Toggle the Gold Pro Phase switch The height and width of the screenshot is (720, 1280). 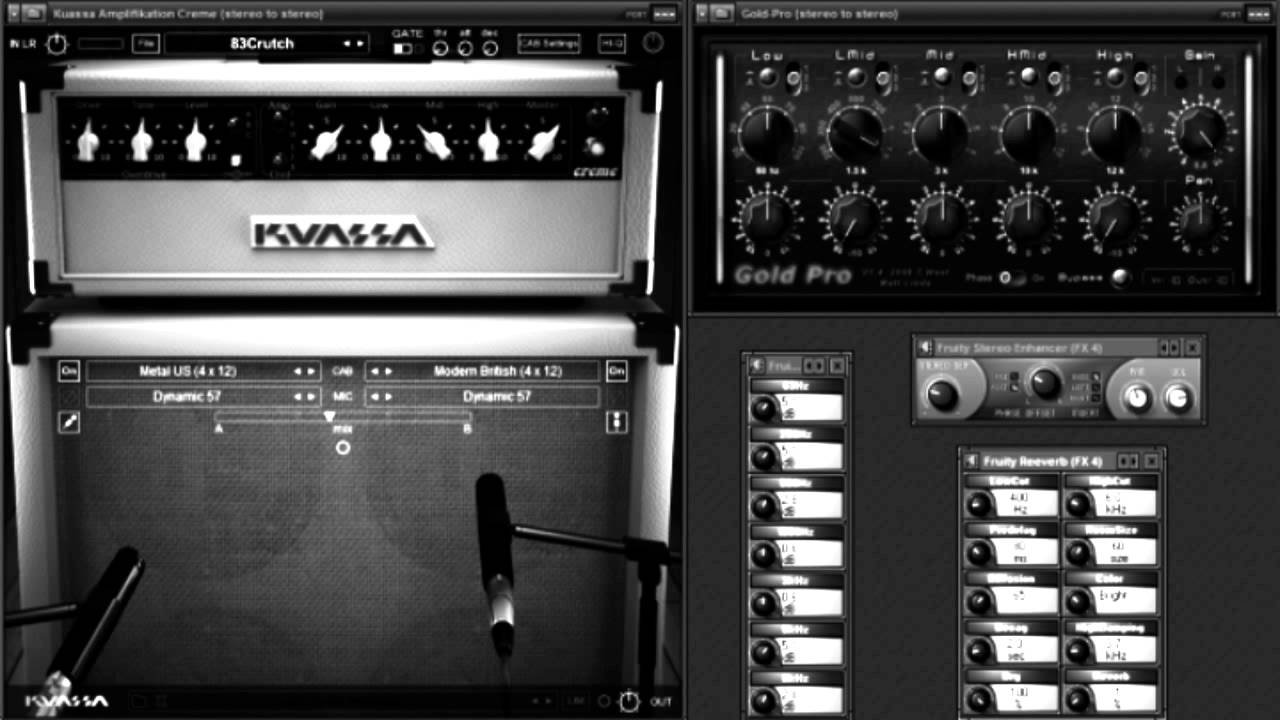coord(1011,278)
